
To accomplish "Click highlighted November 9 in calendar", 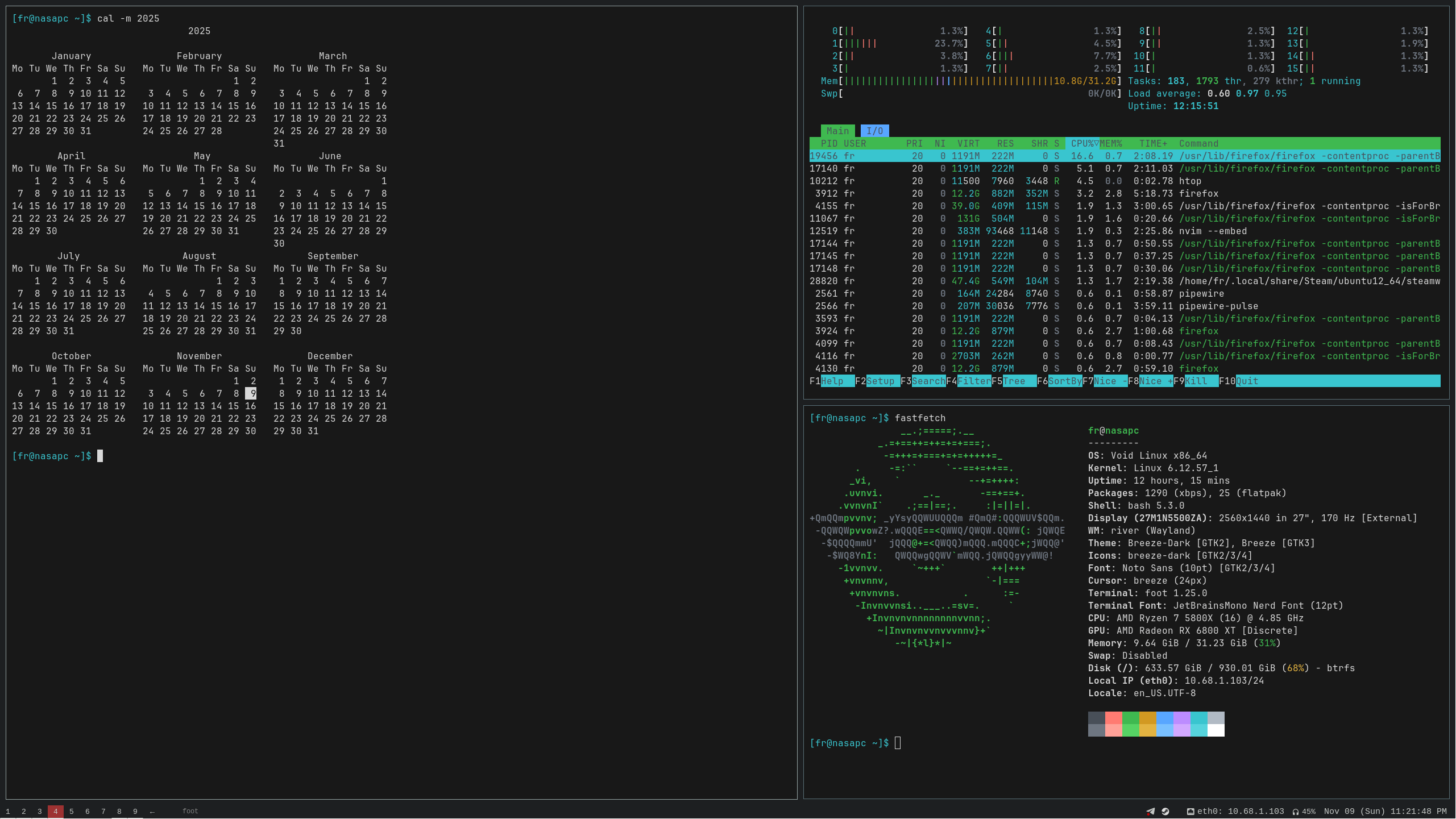I will (x=251, y=393).
